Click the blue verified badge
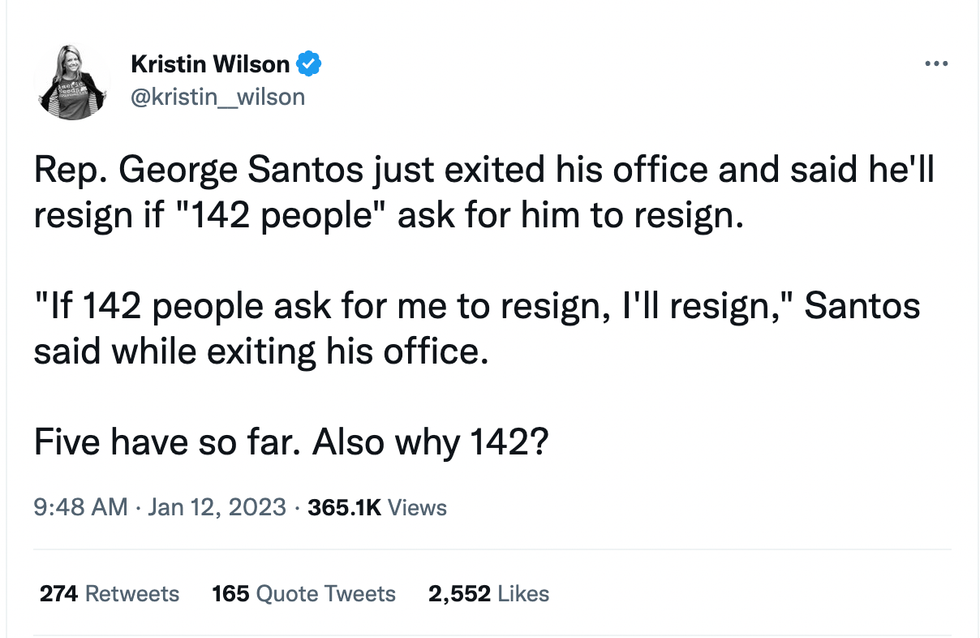Image resolution: width=980 pixels, height=638 pixels. [x=310, y=66]
